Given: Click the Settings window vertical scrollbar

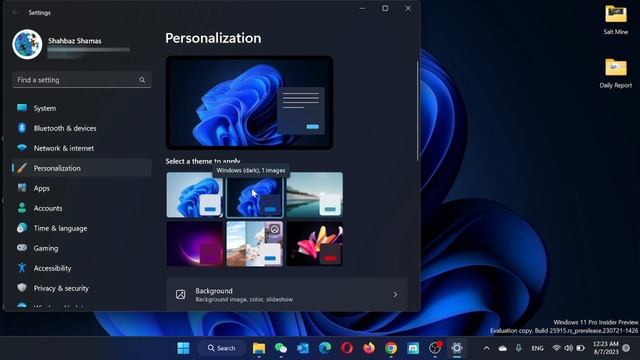Looking at the screenshot, I should 418,110.
